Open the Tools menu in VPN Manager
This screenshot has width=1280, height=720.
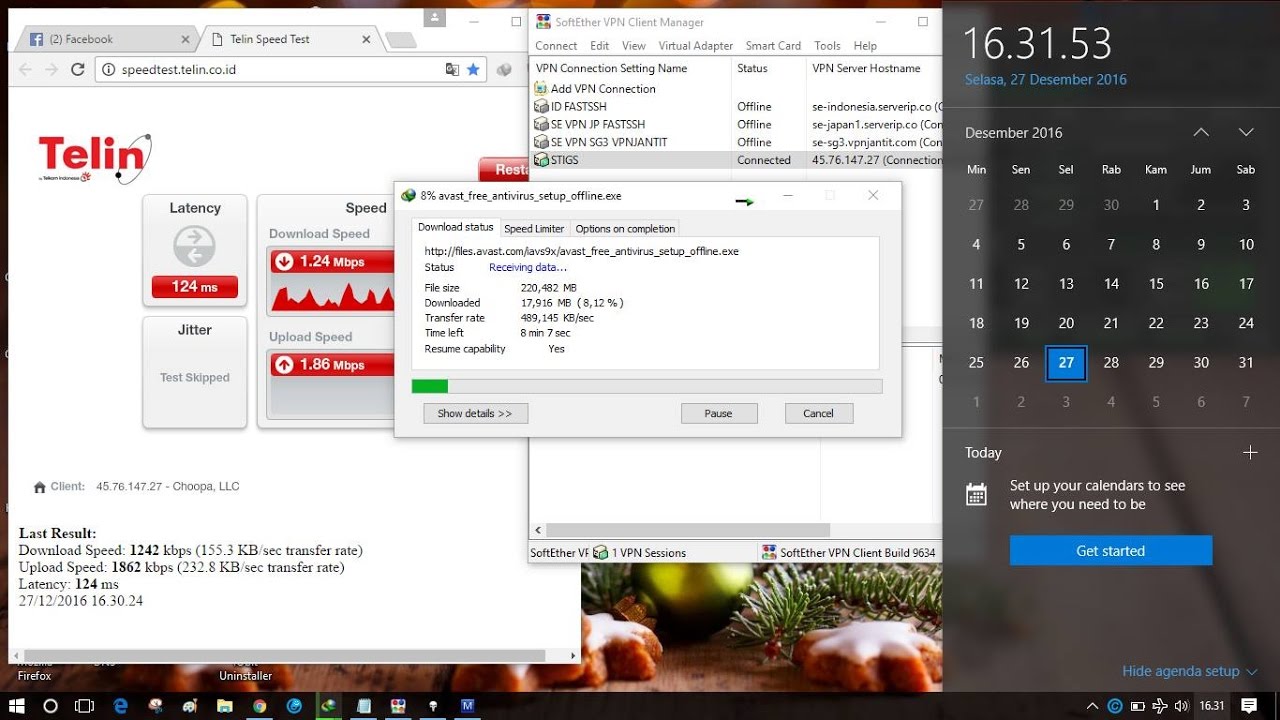827,45
